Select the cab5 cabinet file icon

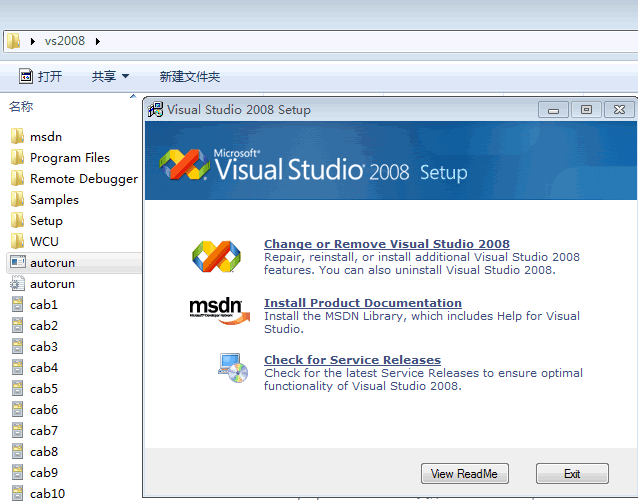point(17,389)
